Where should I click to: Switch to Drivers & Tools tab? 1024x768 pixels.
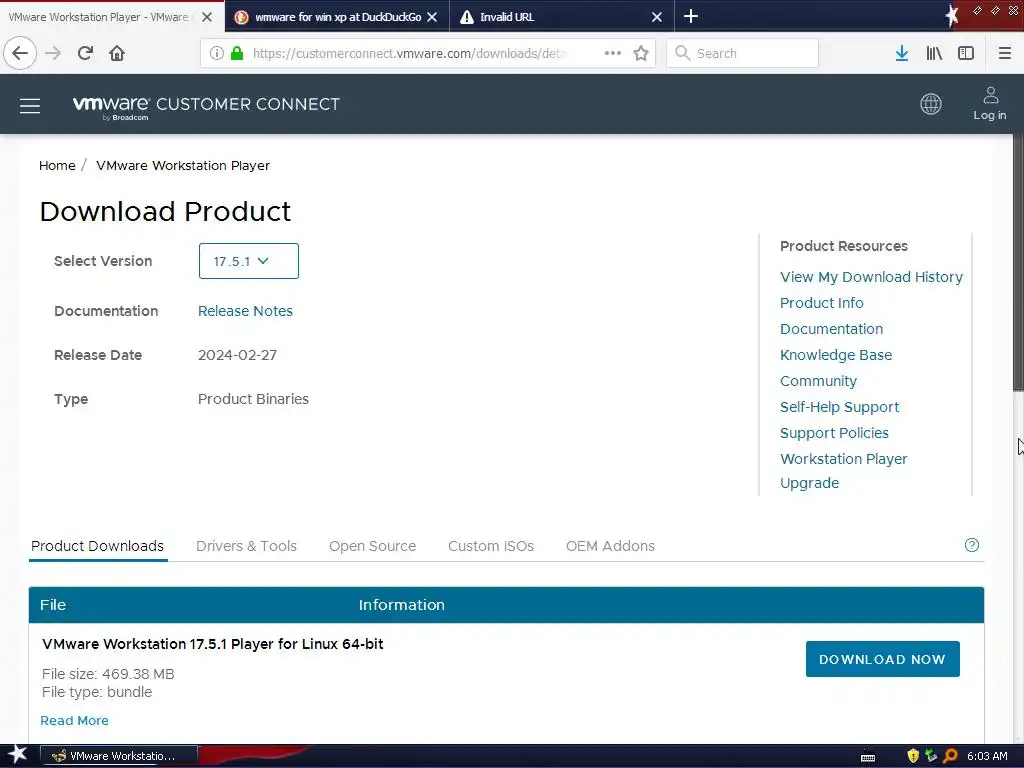pos(246,546)
